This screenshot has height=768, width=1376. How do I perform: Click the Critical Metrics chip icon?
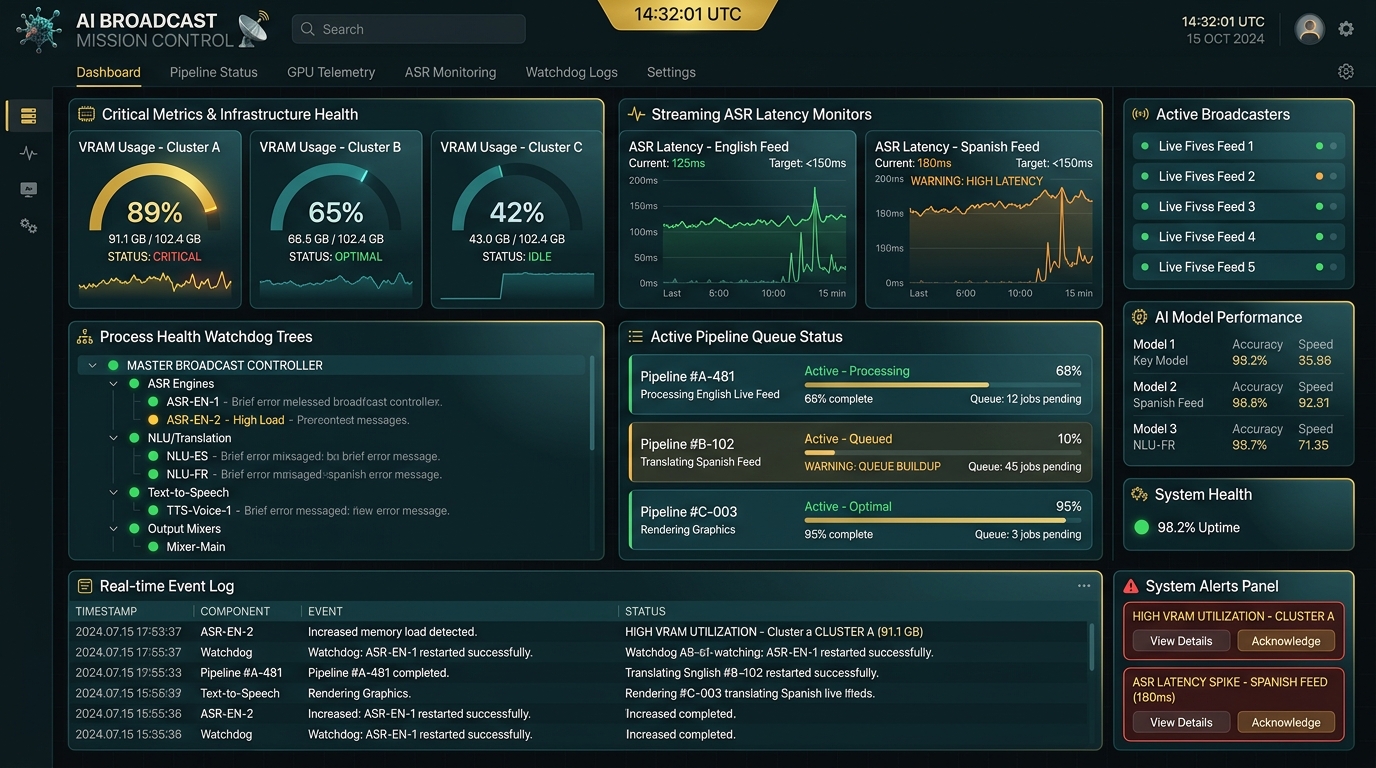87,114
